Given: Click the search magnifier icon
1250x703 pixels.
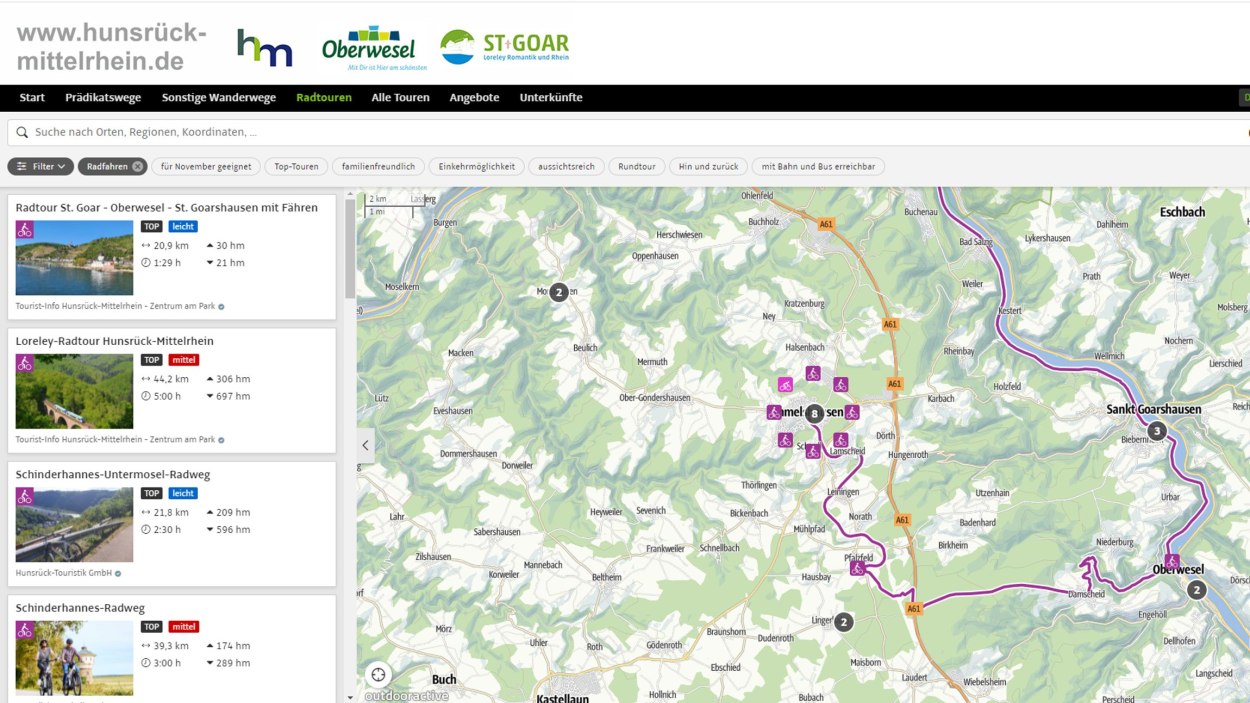Looking at the screenshot, I should 22,132.
